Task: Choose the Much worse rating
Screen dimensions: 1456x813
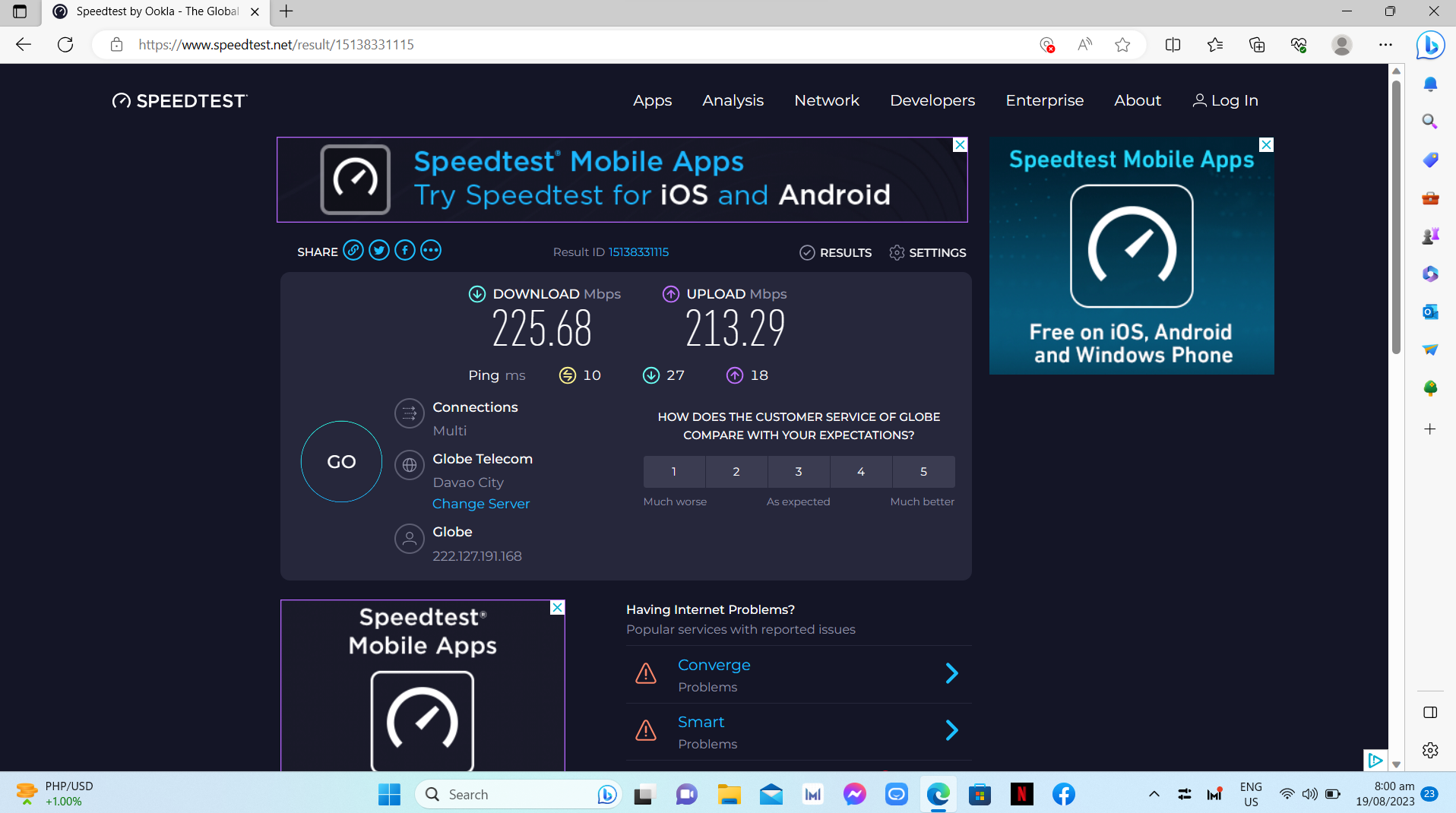Action: coord(673,471)
